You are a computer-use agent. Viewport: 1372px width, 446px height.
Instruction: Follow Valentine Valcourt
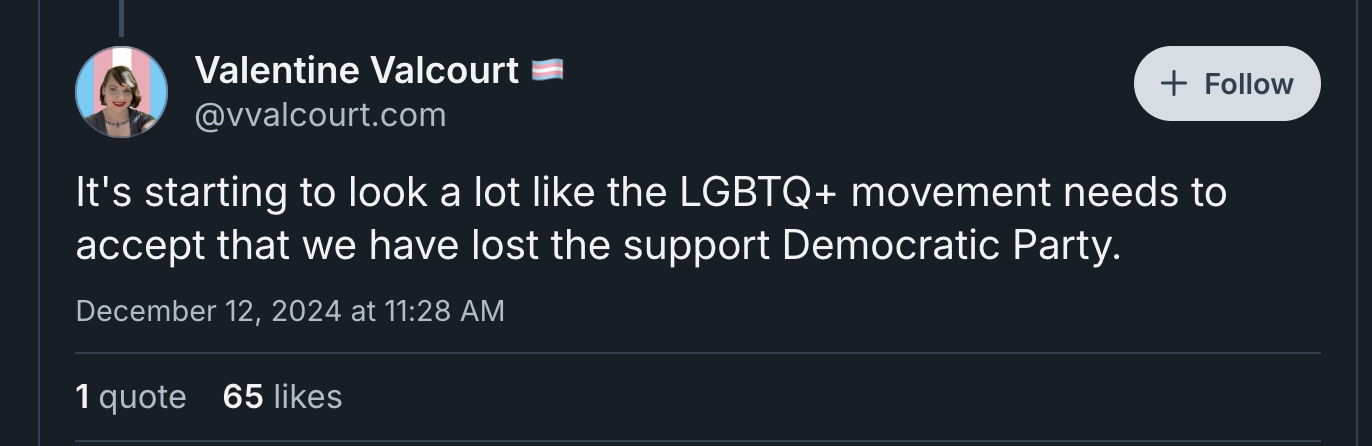[1227, 84]
